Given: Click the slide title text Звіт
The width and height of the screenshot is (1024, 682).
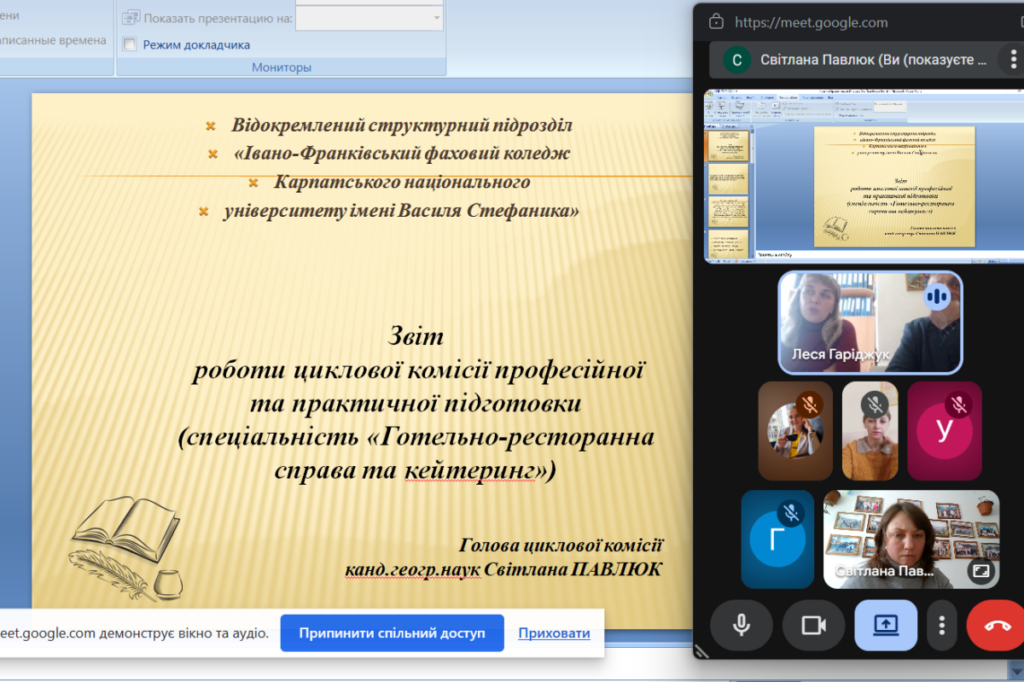Looking at the screenshot, I should pyautogui.click(x=414, y=336).
